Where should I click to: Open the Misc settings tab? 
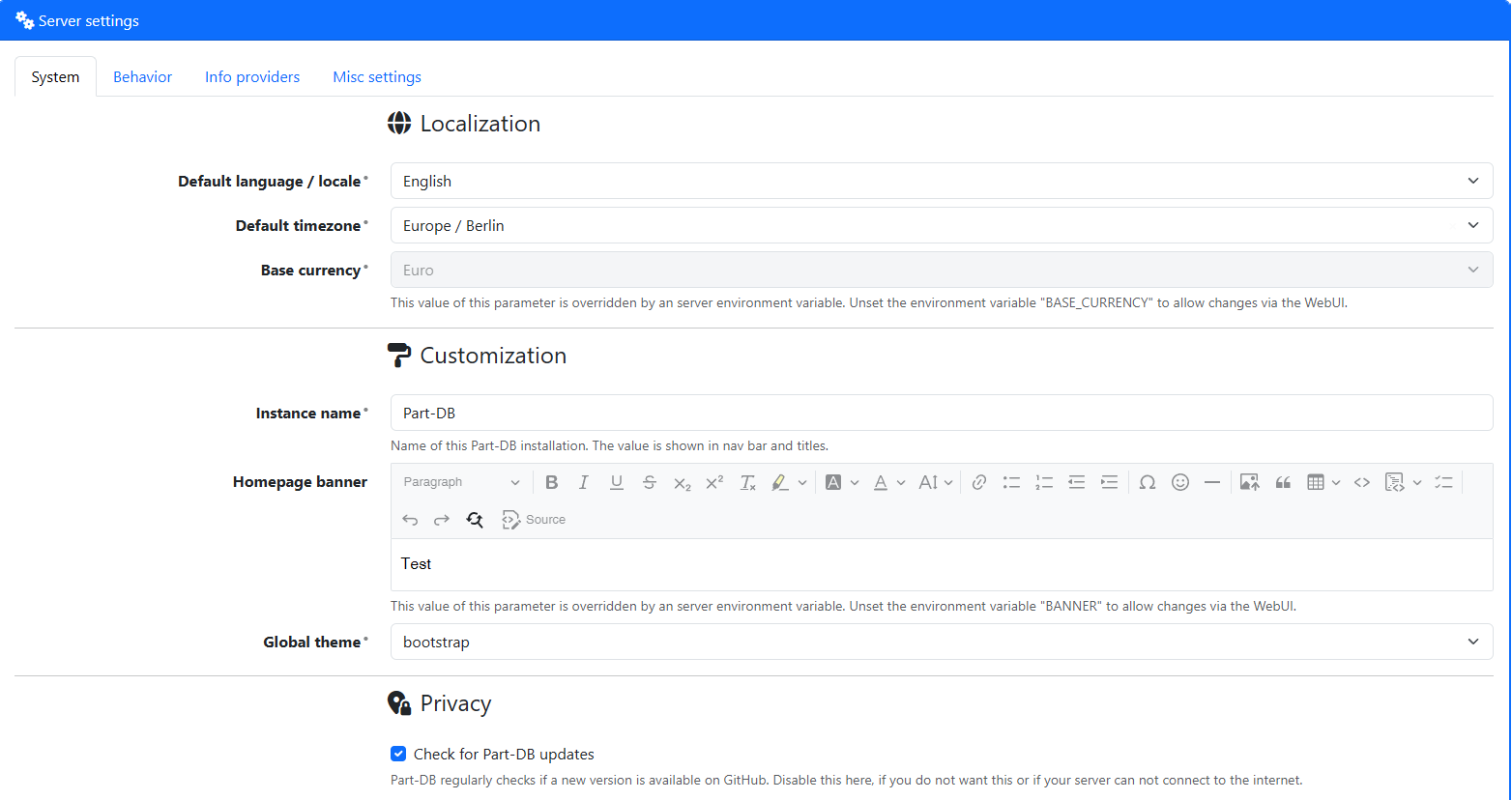(x=377, y=77)
